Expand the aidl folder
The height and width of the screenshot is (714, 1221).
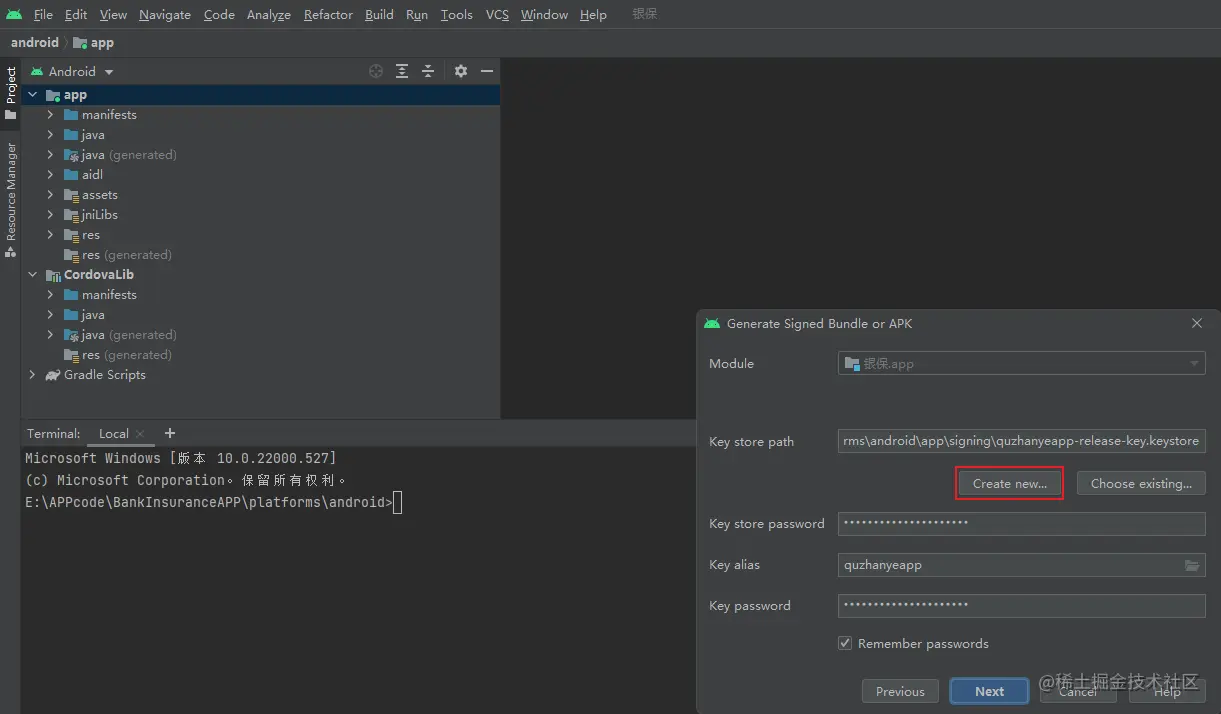click(x=50, y=175)
